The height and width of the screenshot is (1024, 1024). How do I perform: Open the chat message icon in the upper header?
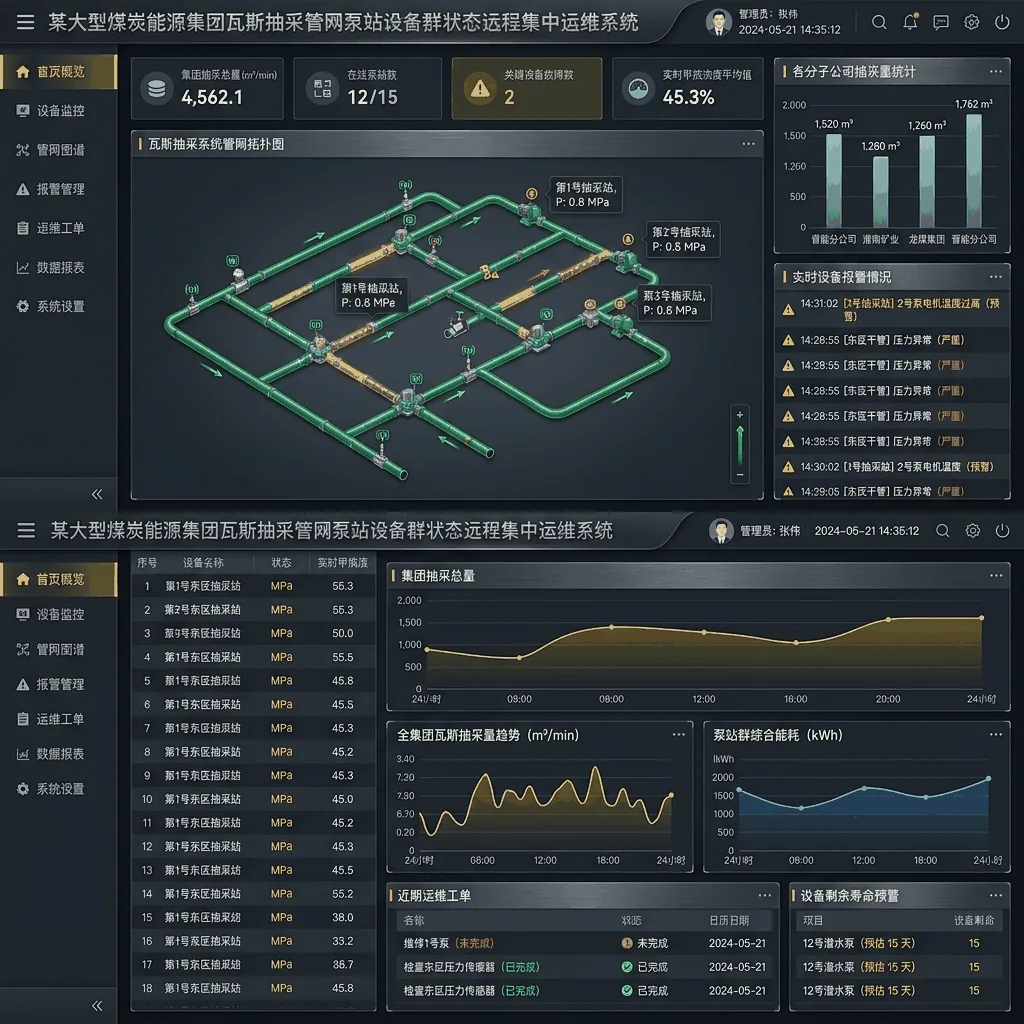[940, 22]
